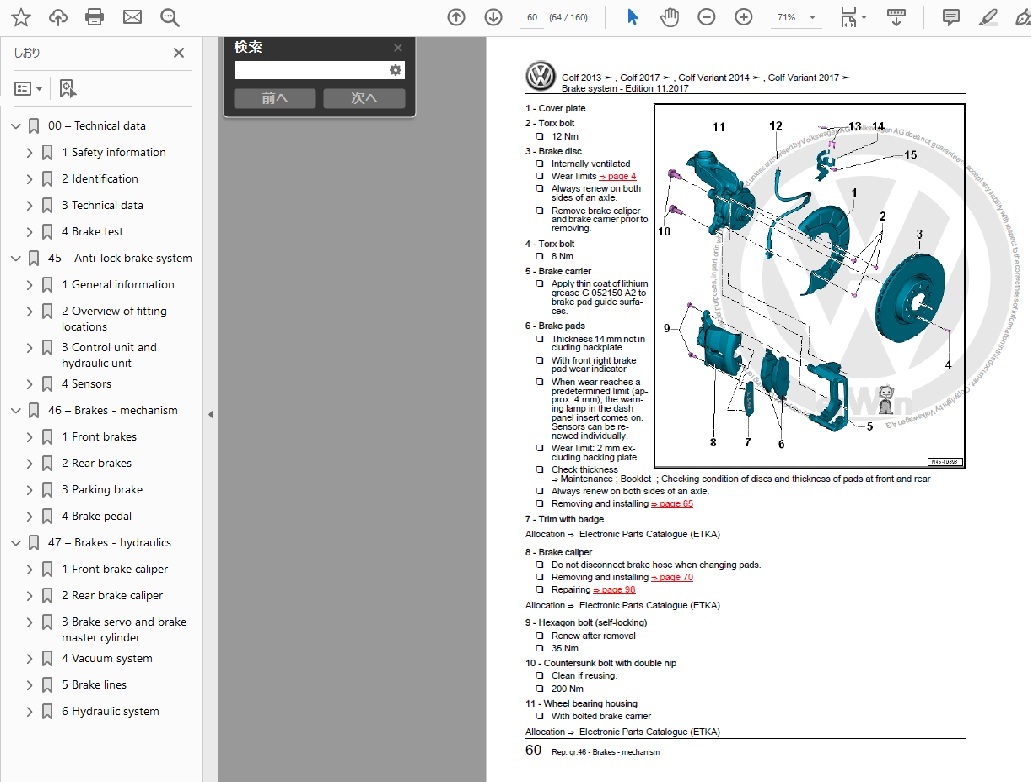This screenshot has width=1031, height=782.
Task: Open bookmark options list menu
Action: pyautogui.click(x=28, y=88)
